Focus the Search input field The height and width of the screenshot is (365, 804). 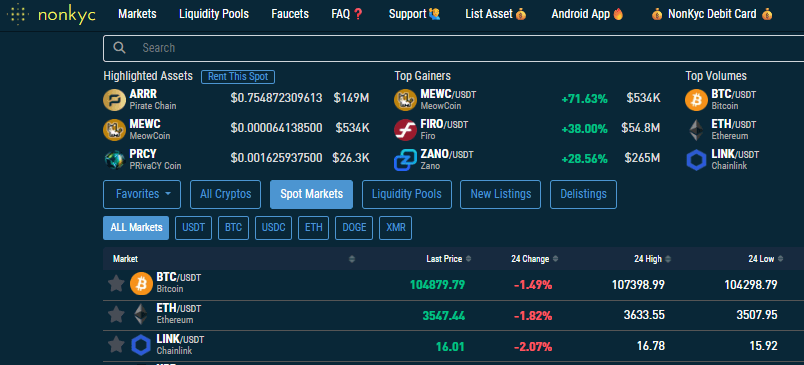click(453, 48)
